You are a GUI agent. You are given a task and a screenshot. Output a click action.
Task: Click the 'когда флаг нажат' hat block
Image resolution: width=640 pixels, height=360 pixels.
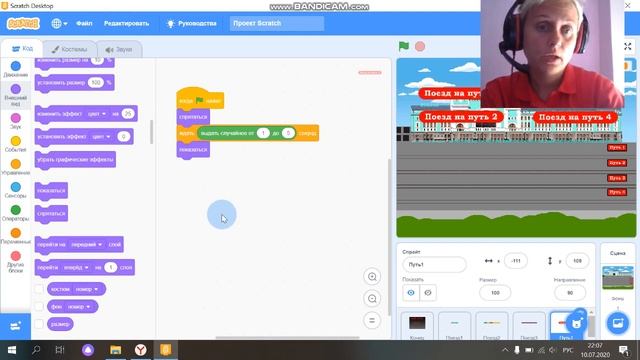click(200, 98)
